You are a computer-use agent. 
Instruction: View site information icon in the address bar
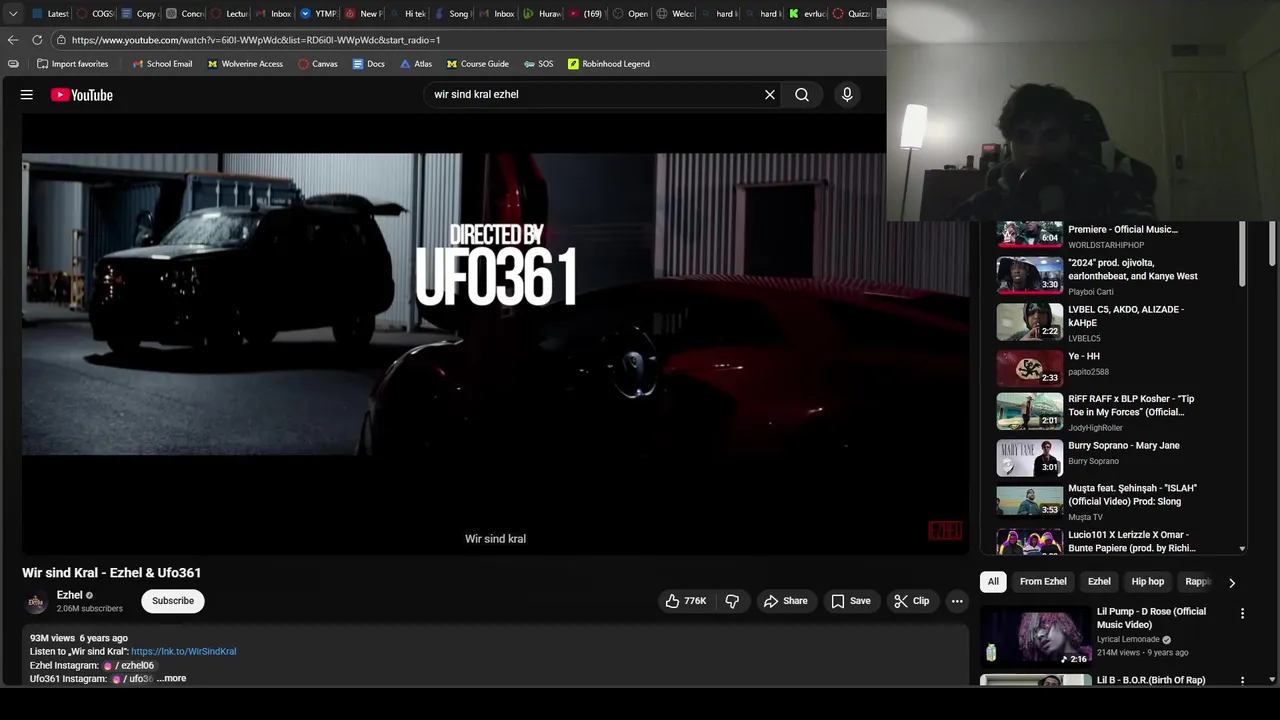61,40
